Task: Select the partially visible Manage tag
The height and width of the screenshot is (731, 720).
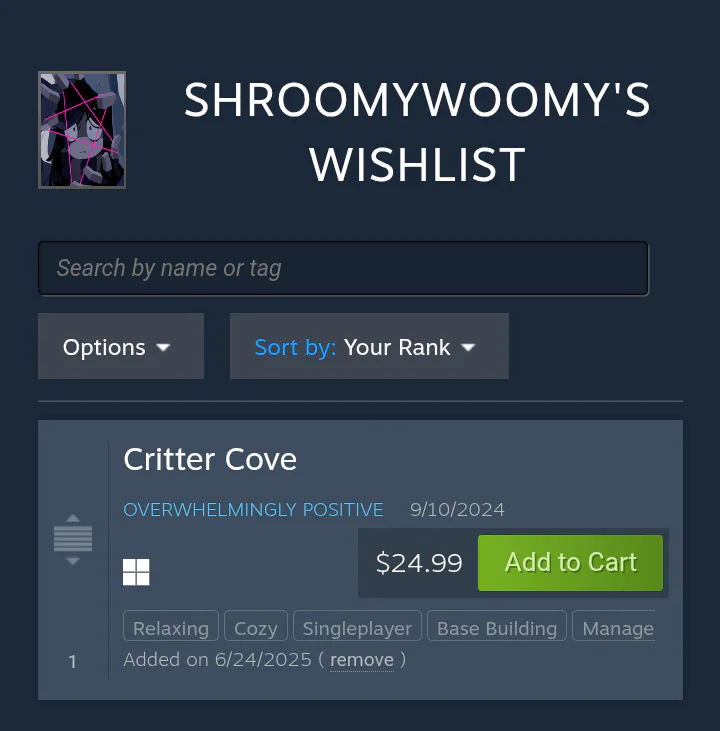Action: pos(614,626)
